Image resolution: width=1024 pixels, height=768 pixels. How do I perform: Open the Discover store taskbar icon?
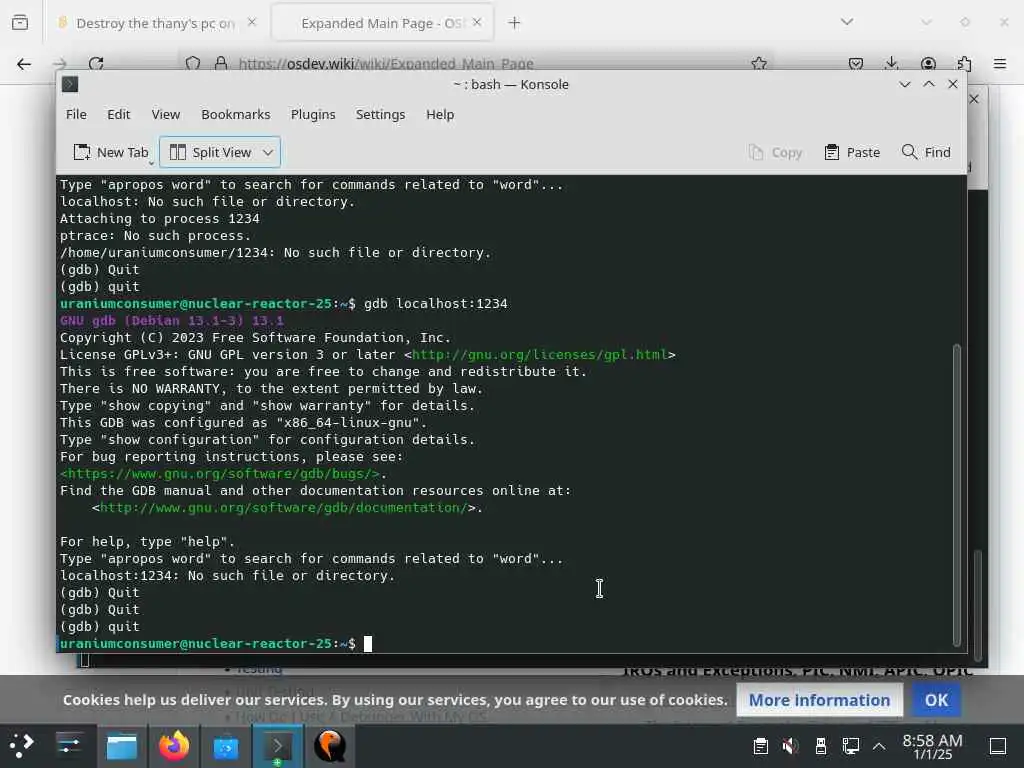click(x=226, y=746)
